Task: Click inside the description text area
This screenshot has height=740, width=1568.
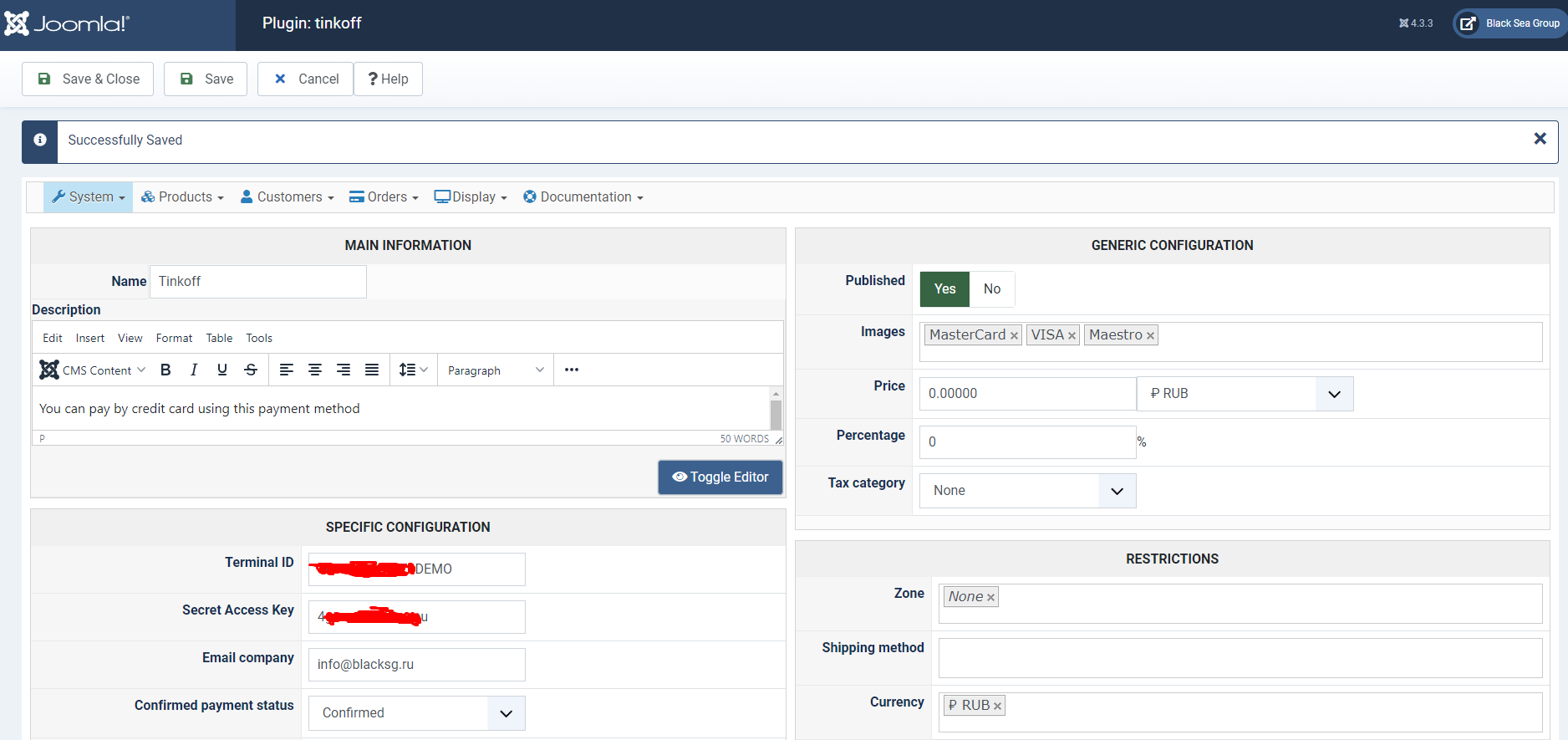Action: pos(400,408)
